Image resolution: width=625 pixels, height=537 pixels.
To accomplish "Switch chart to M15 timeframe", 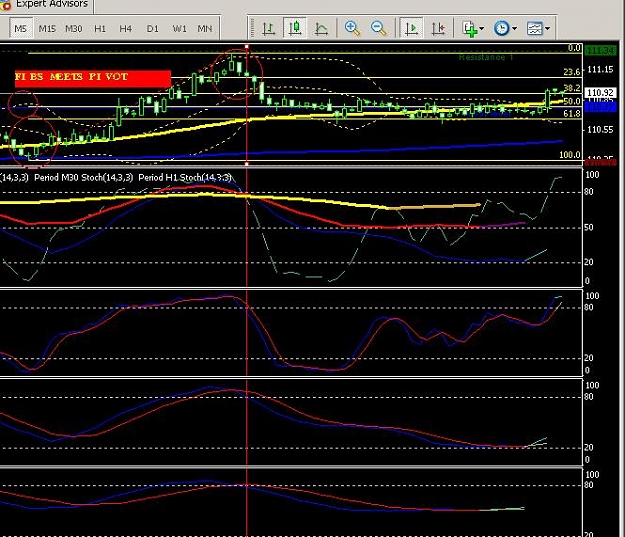I will click(47, 29).
